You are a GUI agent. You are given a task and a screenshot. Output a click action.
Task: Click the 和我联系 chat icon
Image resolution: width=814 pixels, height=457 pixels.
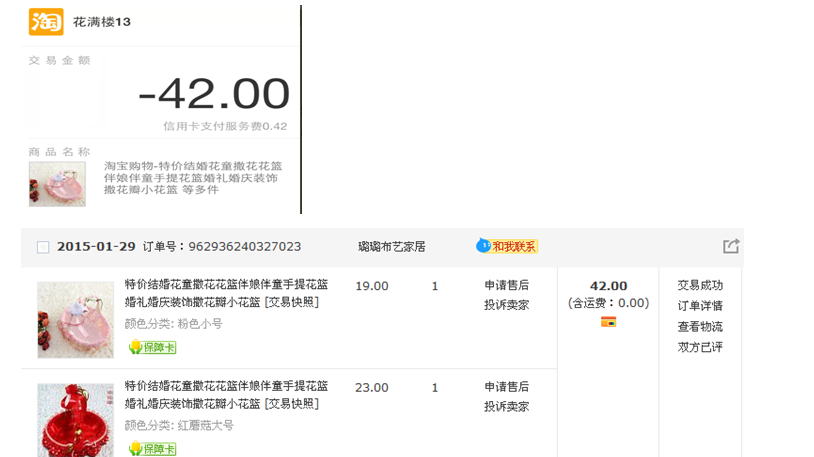[507, 246]
